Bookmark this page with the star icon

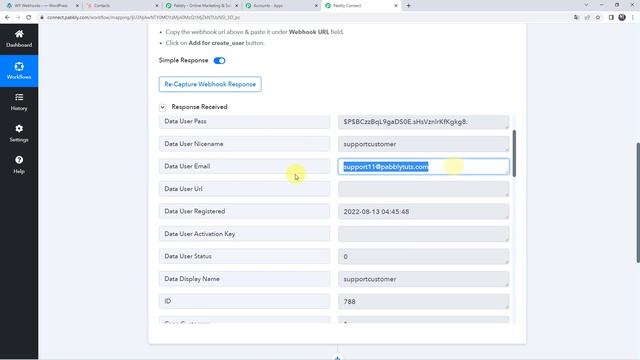point(598,18)
